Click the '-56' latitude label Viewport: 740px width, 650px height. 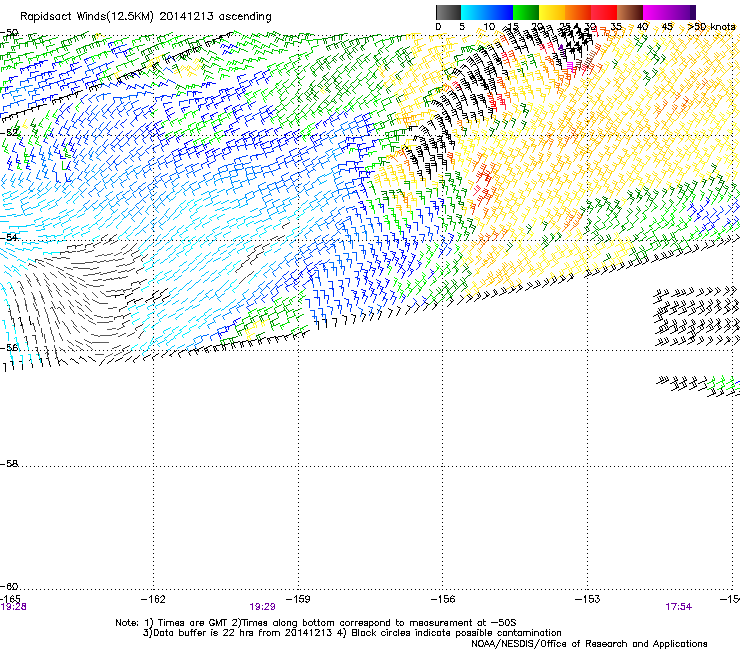tap(9, 347)
